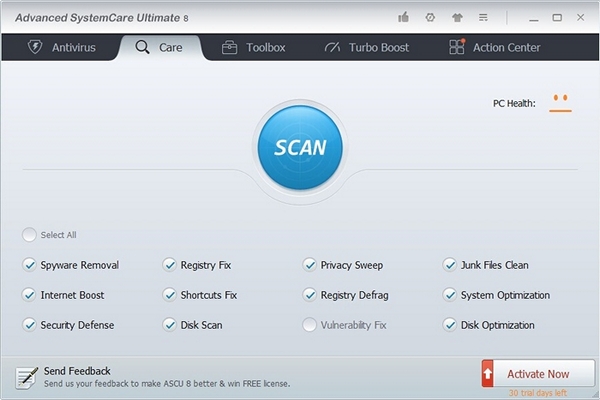This screenshot has width=600, height=400.
Task: Start the scan with the SCAN button
Action: click(300, 147)
